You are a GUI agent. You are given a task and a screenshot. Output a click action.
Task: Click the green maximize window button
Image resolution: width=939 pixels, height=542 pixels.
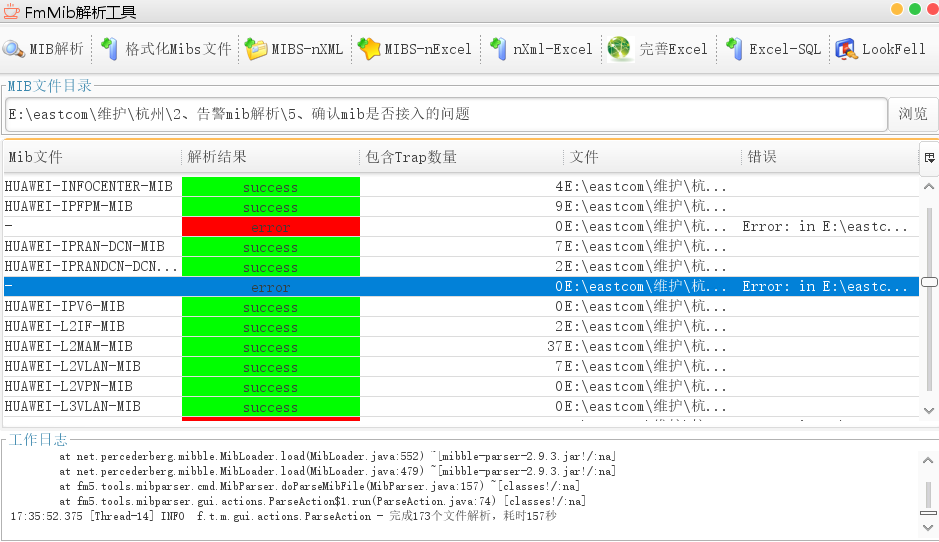[x=915, y=9]
